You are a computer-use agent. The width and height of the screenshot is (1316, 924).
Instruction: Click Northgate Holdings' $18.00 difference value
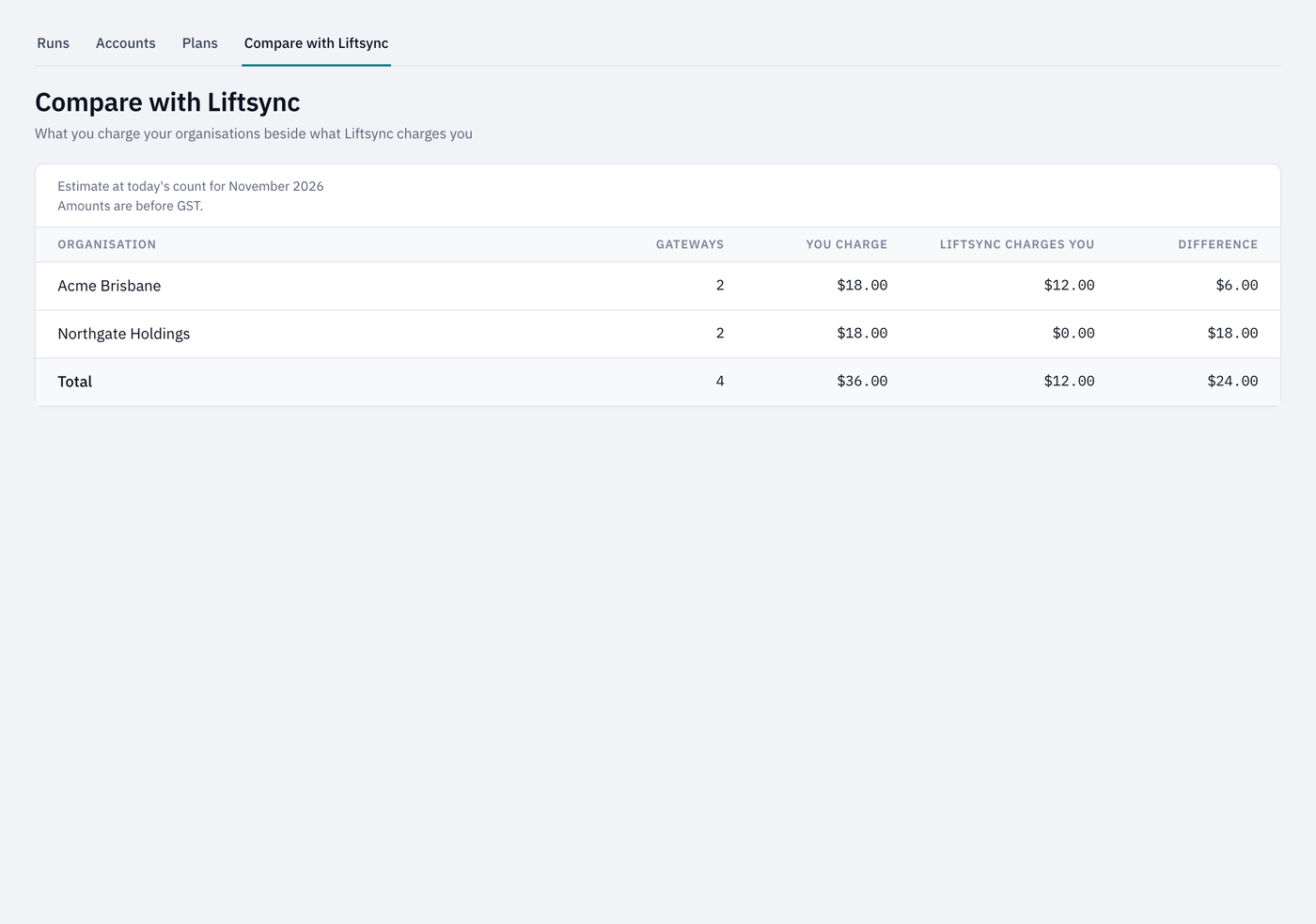[1233, 333]
